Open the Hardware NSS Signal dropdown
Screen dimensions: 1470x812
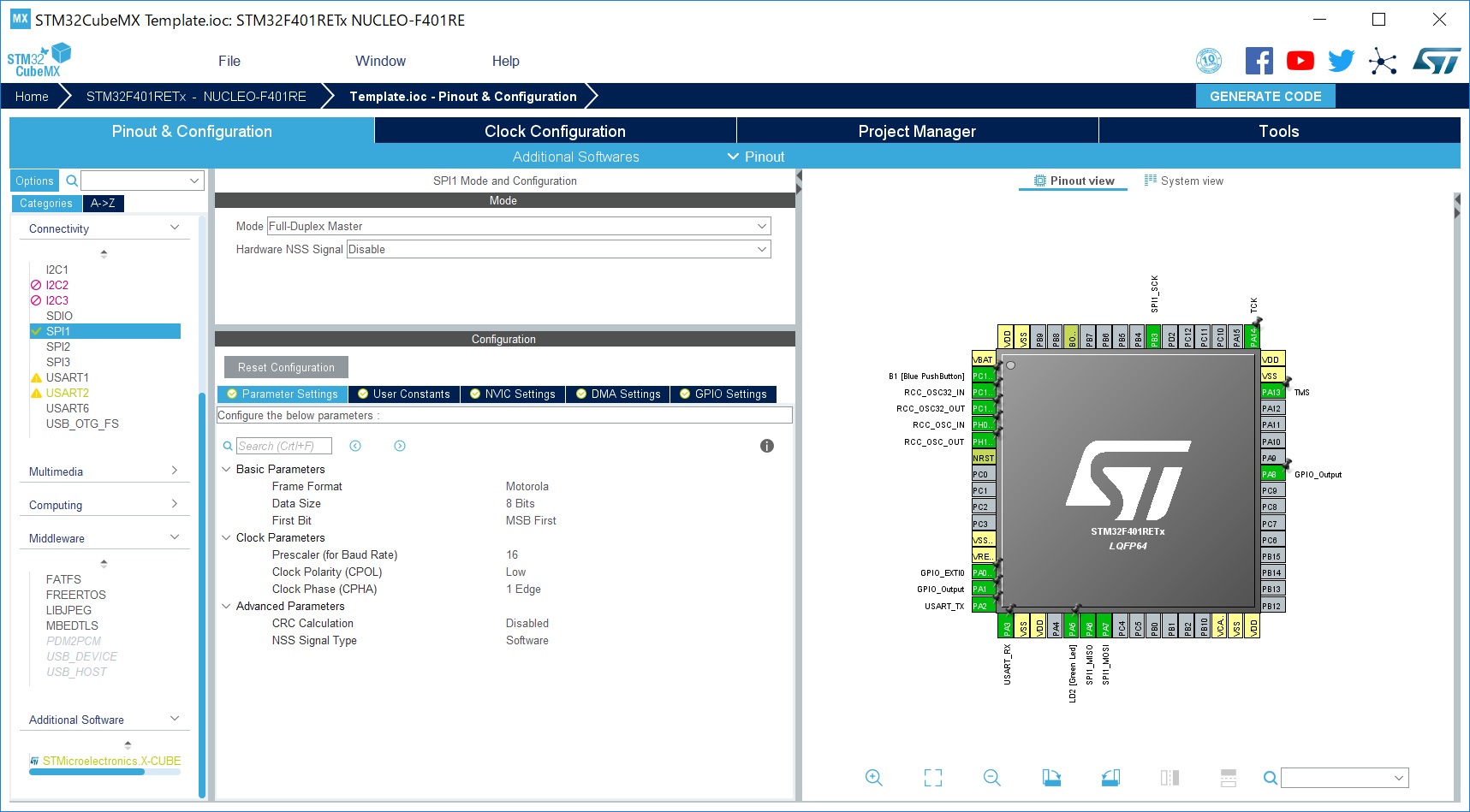(559, 249)
